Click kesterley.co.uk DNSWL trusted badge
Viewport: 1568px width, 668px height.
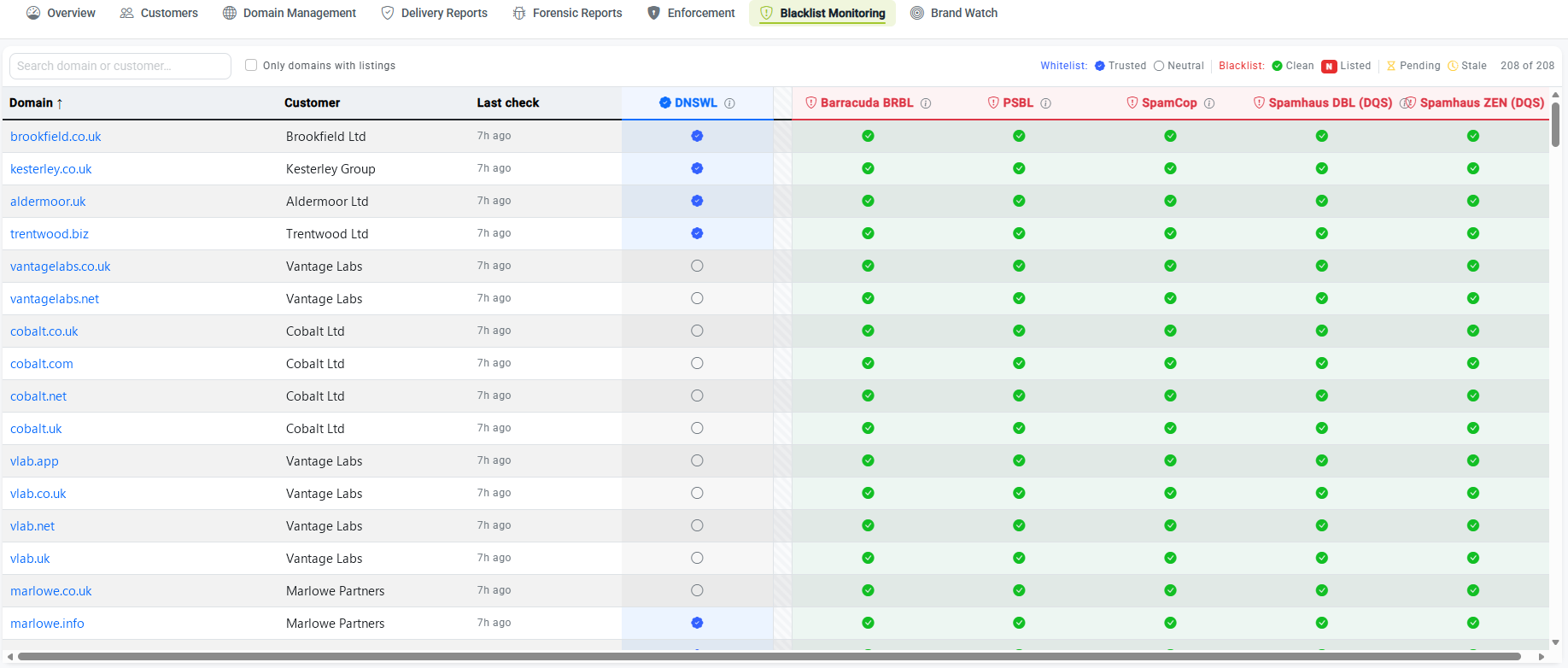coord(697,168)
